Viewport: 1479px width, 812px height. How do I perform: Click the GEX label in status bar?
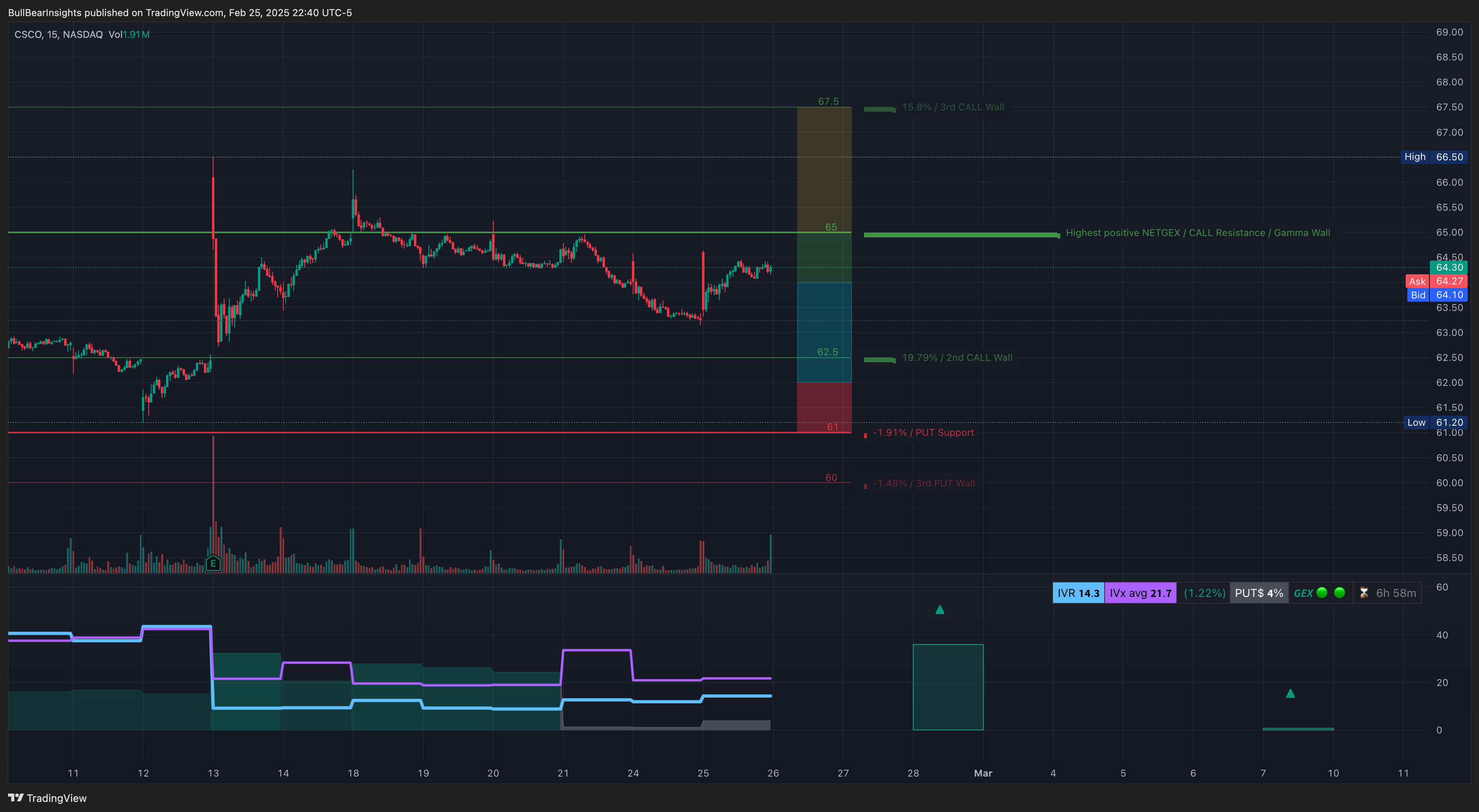pos(1303,593)
